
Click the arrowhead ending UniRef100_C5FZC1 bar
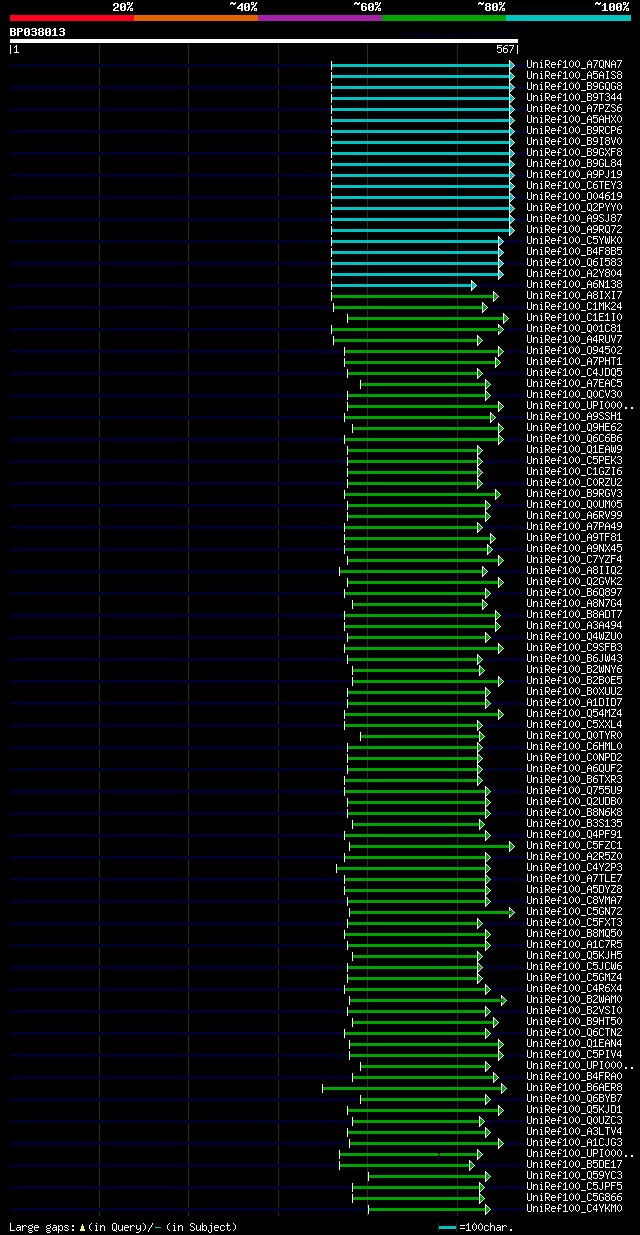(x=511, y=845)
